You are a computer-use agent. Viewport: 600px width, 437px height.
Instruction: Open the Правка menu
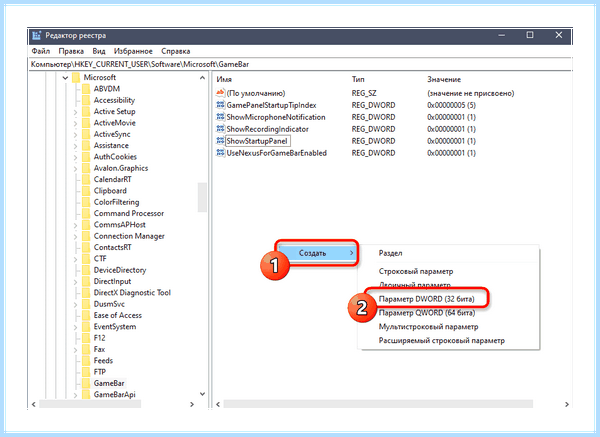pos(71,51)
